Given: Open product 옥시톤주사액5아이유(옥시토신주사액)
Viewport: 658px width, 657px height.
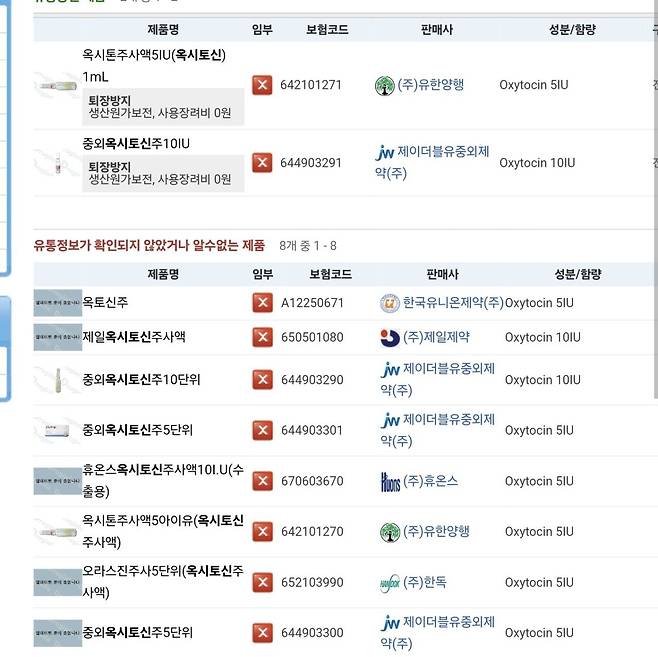Looking at the screenshot, I should click(x=163, y=531).
